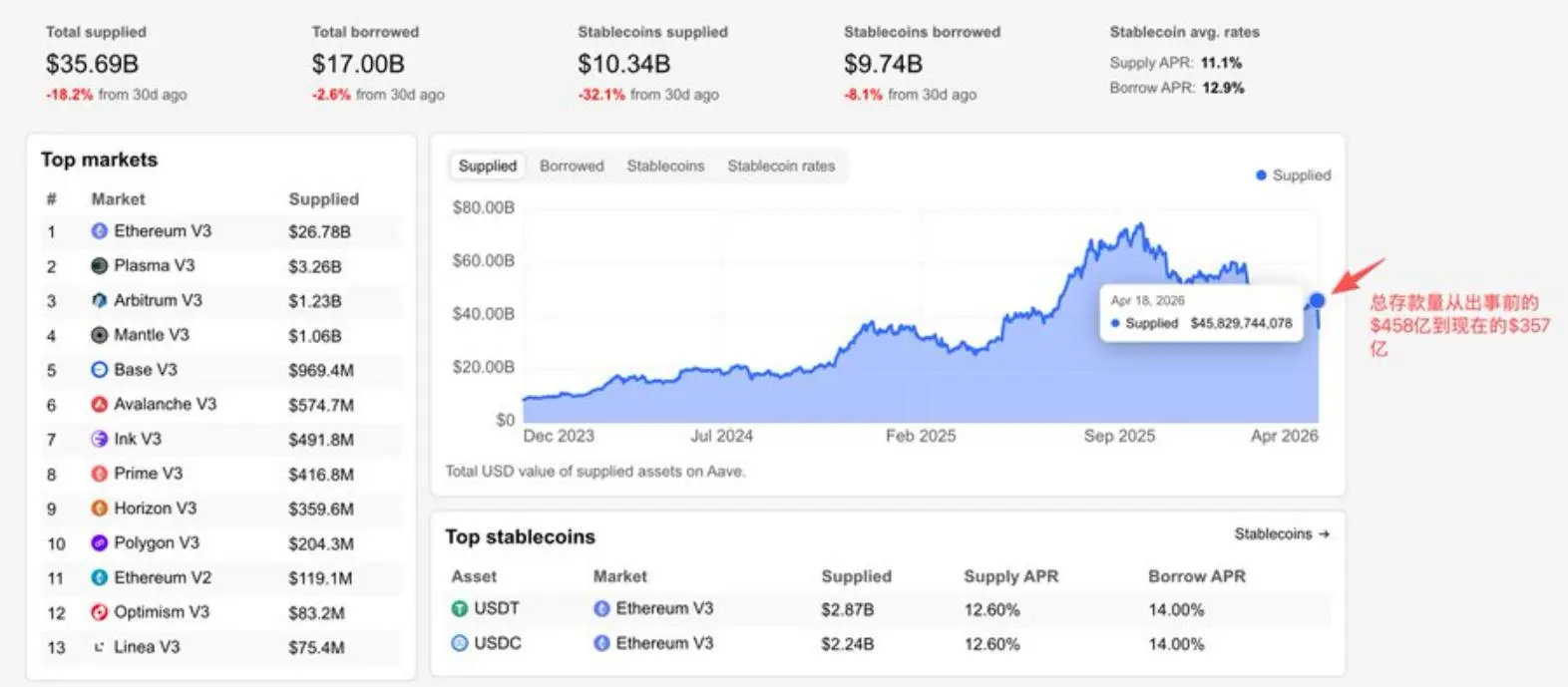Click the Mantle V3 logo icon
Screen dimensions: 1568x687
[x=100, y=335]
